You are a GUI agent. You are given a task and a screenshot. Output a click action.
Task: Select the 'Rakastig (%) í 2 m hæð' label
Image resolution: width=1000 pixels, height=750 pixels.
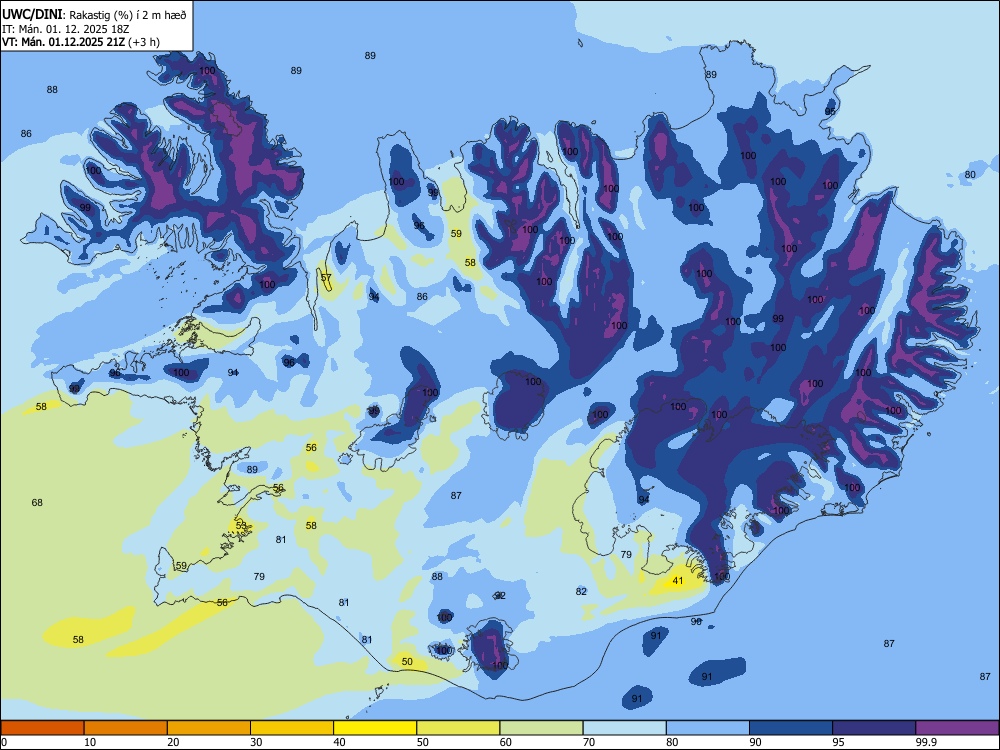pos(127,15)
